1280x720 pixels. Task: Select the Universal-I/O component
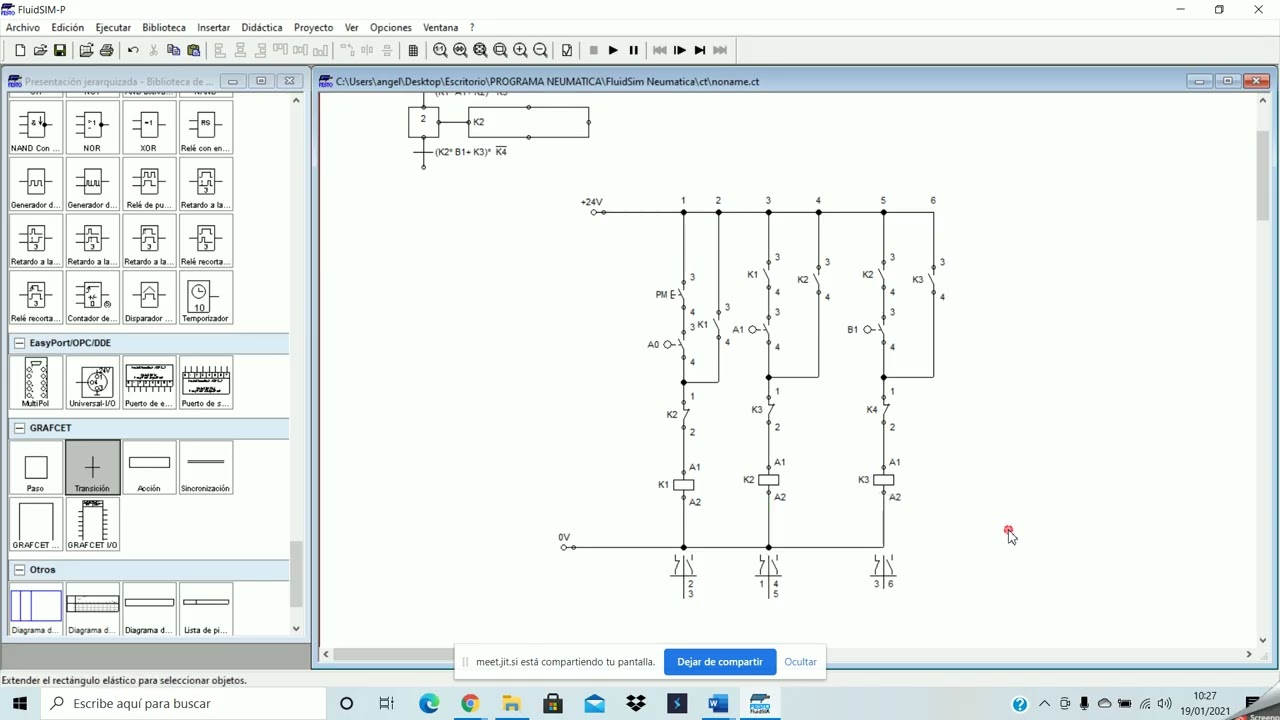pos(92,383)
